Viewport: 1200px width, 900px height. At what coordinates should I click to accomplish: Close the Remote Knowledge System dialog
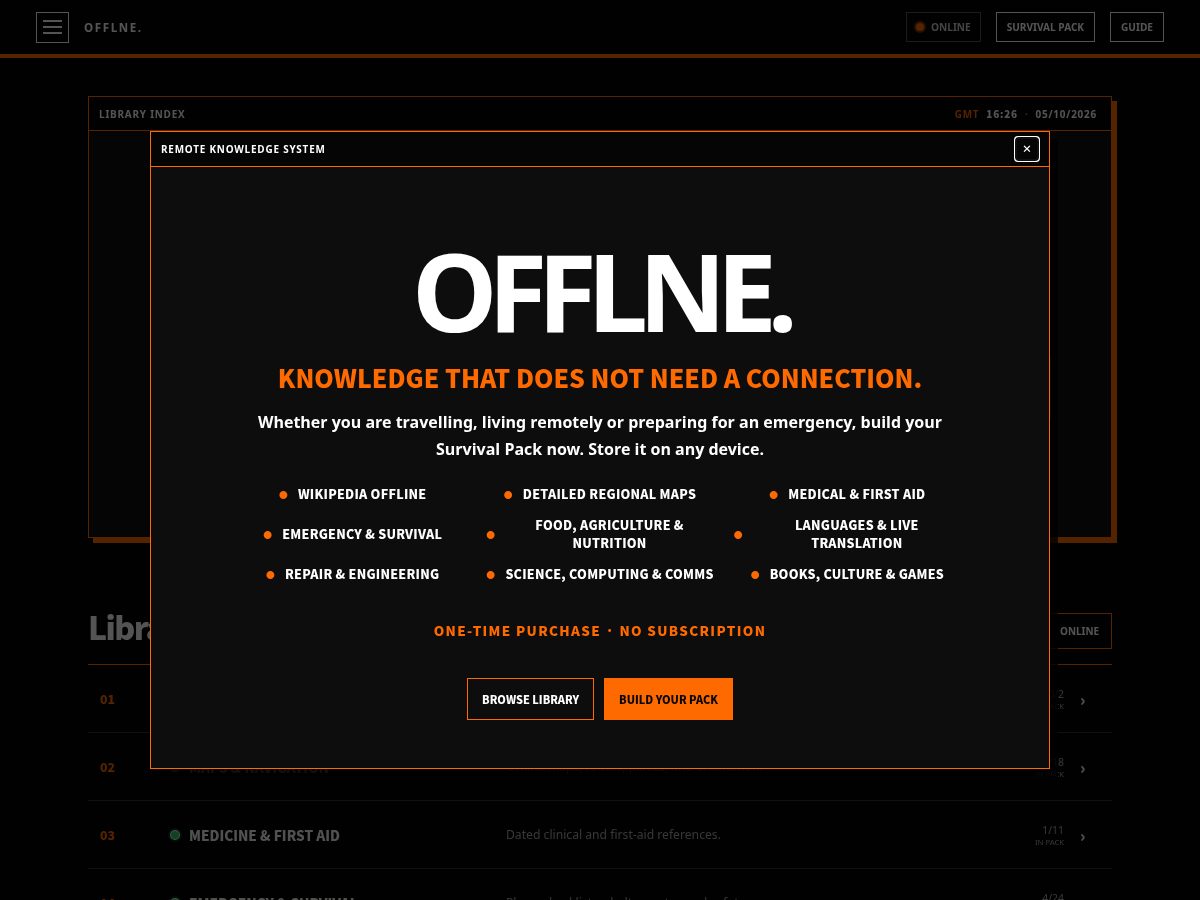click(1027, 149)
